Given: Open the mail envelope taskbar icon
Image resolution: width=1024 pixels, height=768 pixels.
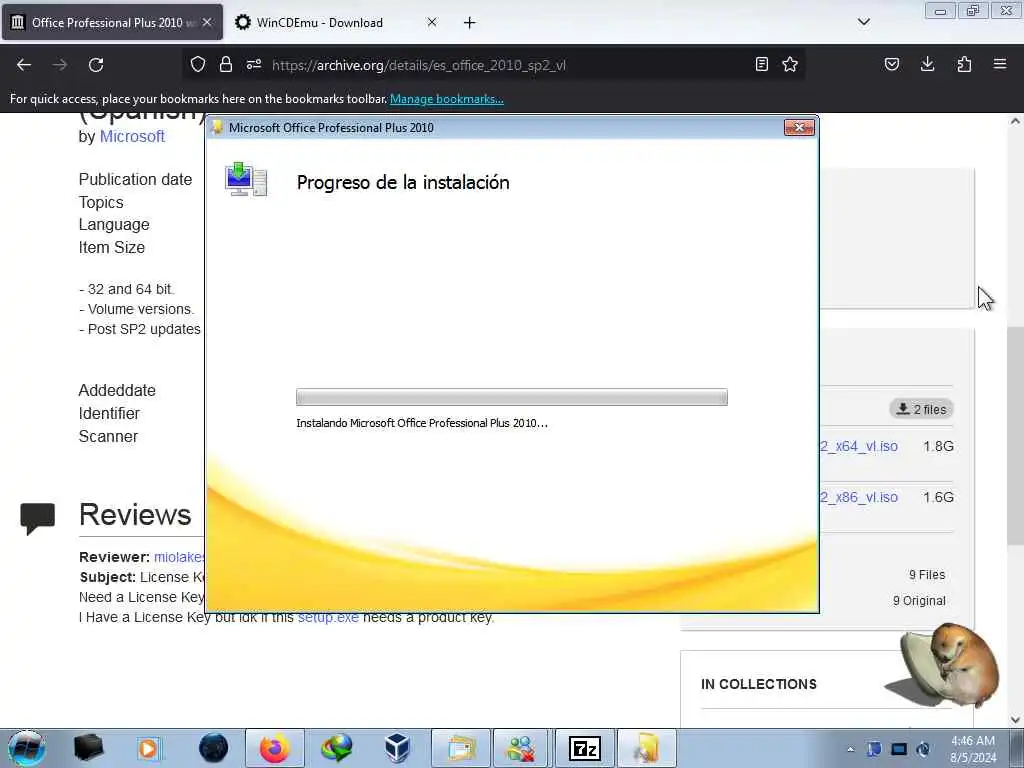Looking at the screenshot, I should 460,748.
